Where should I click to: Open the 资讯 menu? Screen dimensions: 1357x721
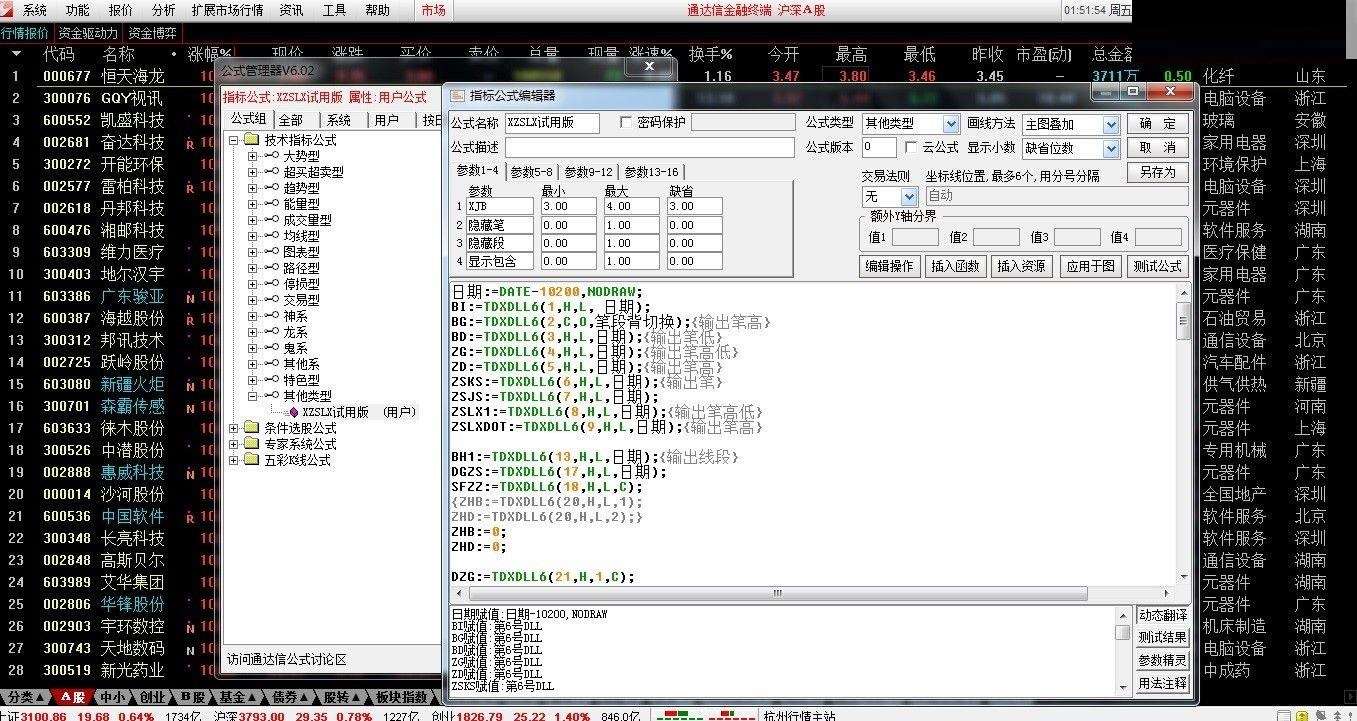[291, 10]
